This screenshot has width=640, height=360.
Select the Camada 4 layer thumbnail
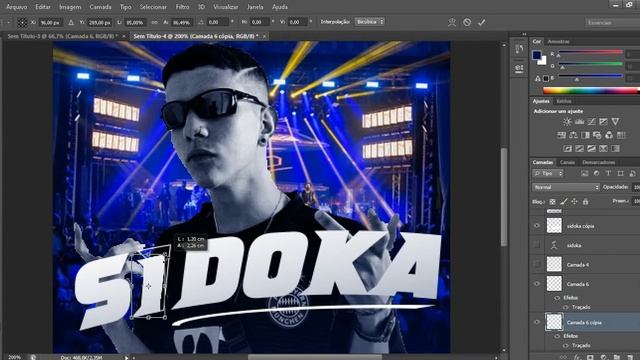[554, 264]
